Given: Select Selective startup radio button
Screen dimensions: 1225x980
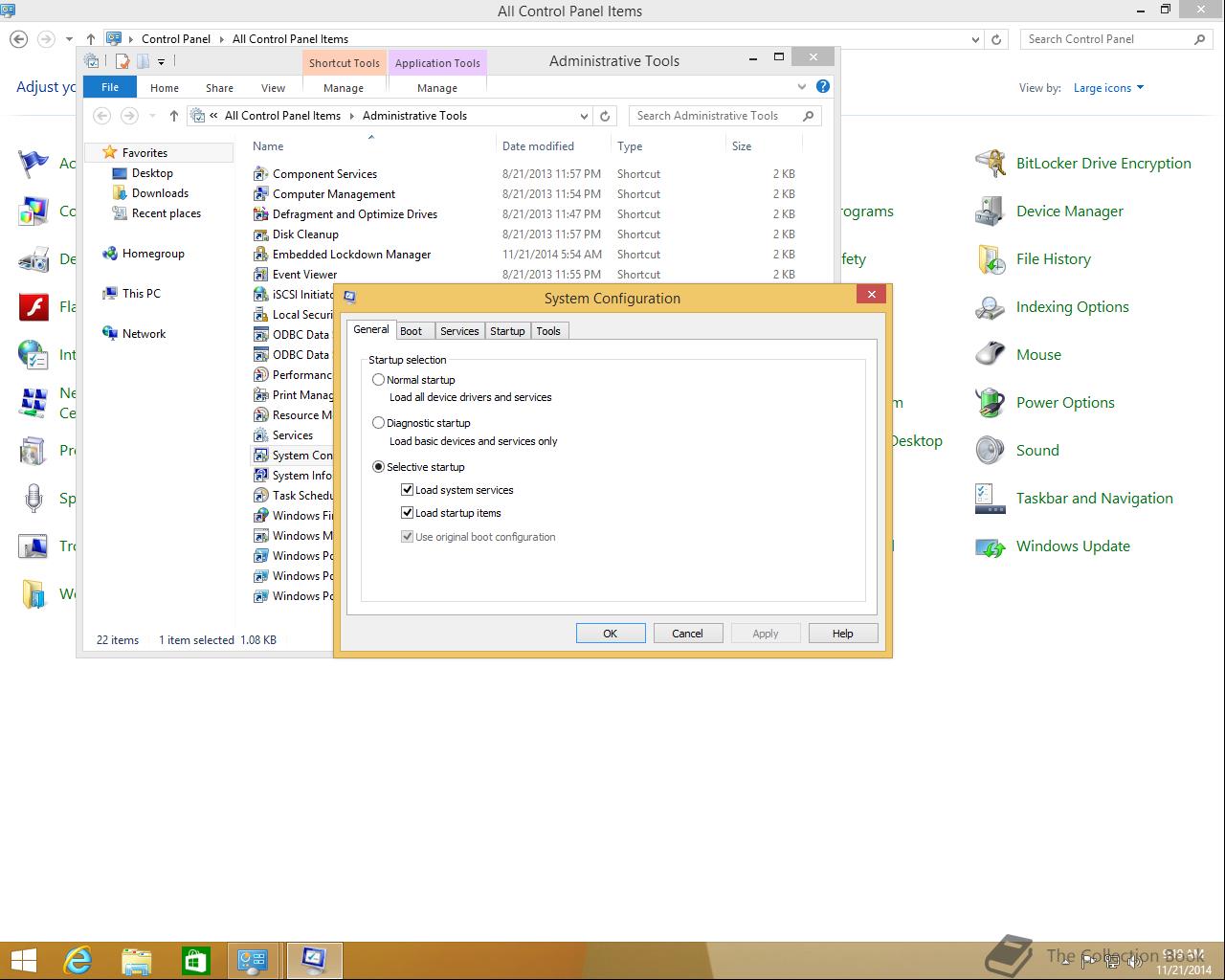Looking at the screenshot, I should (x=378, y=467).
